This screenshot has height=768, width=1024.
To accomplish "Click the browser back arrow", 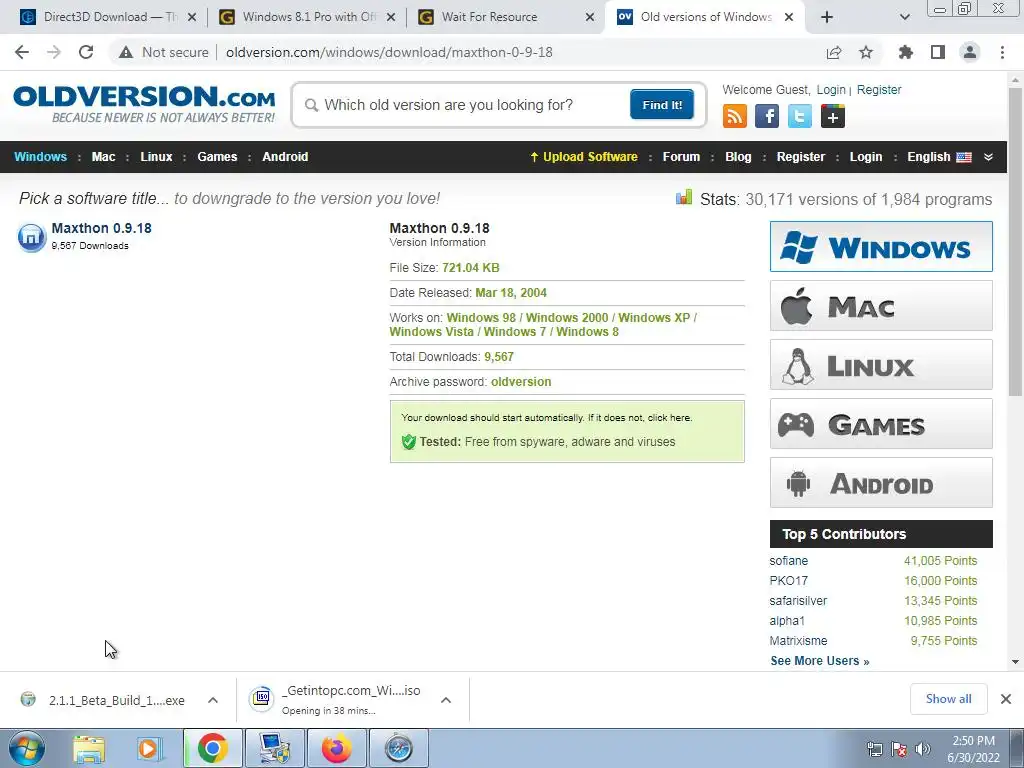I will pyautogui.click(x=22, y=52).
